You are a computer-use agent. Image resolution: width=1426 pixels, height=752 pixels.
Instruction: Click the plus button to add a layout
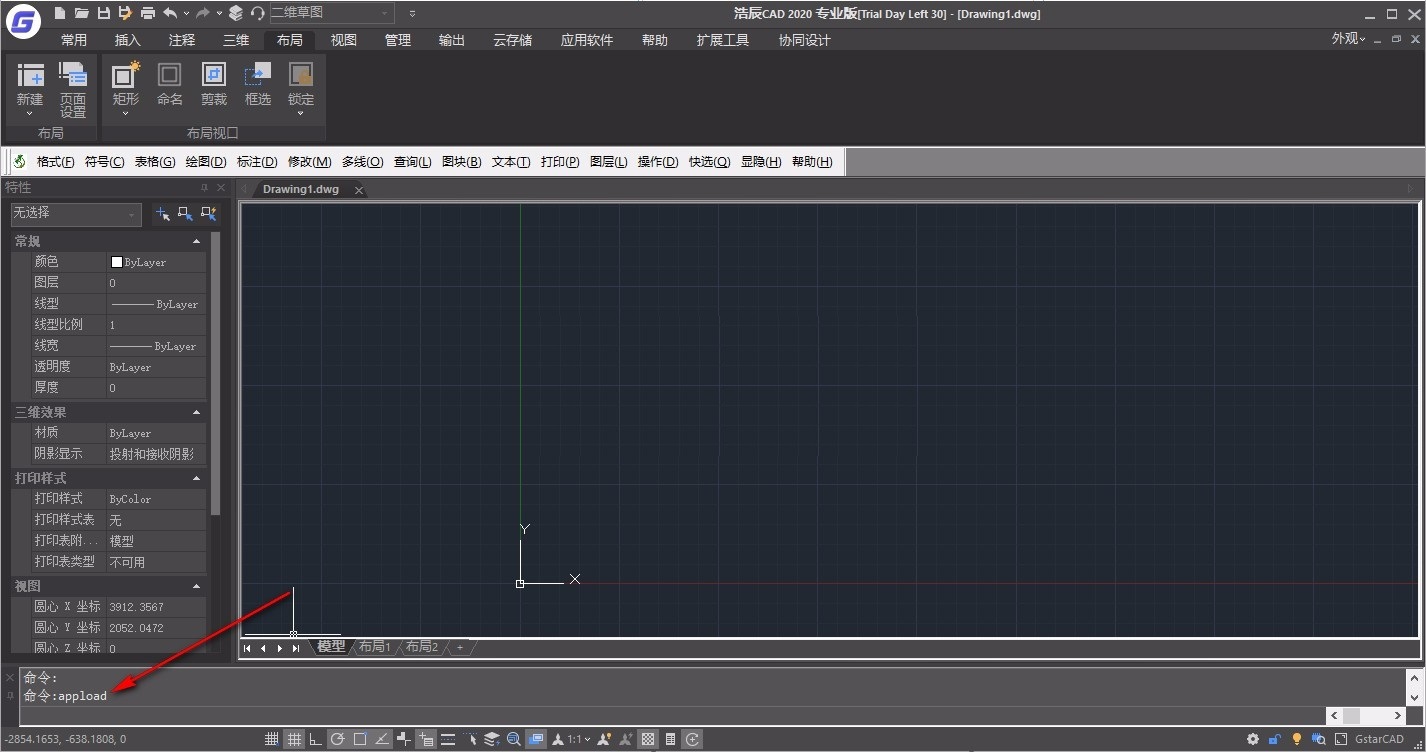(460, 647)
